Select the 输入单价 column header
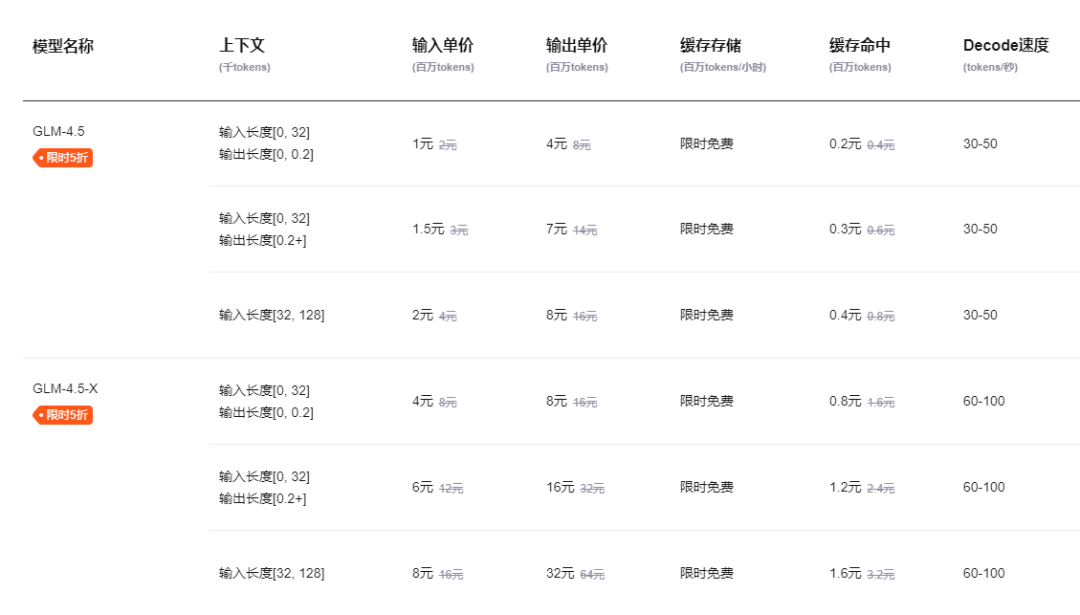The image size is (1080, 615). 443,46
